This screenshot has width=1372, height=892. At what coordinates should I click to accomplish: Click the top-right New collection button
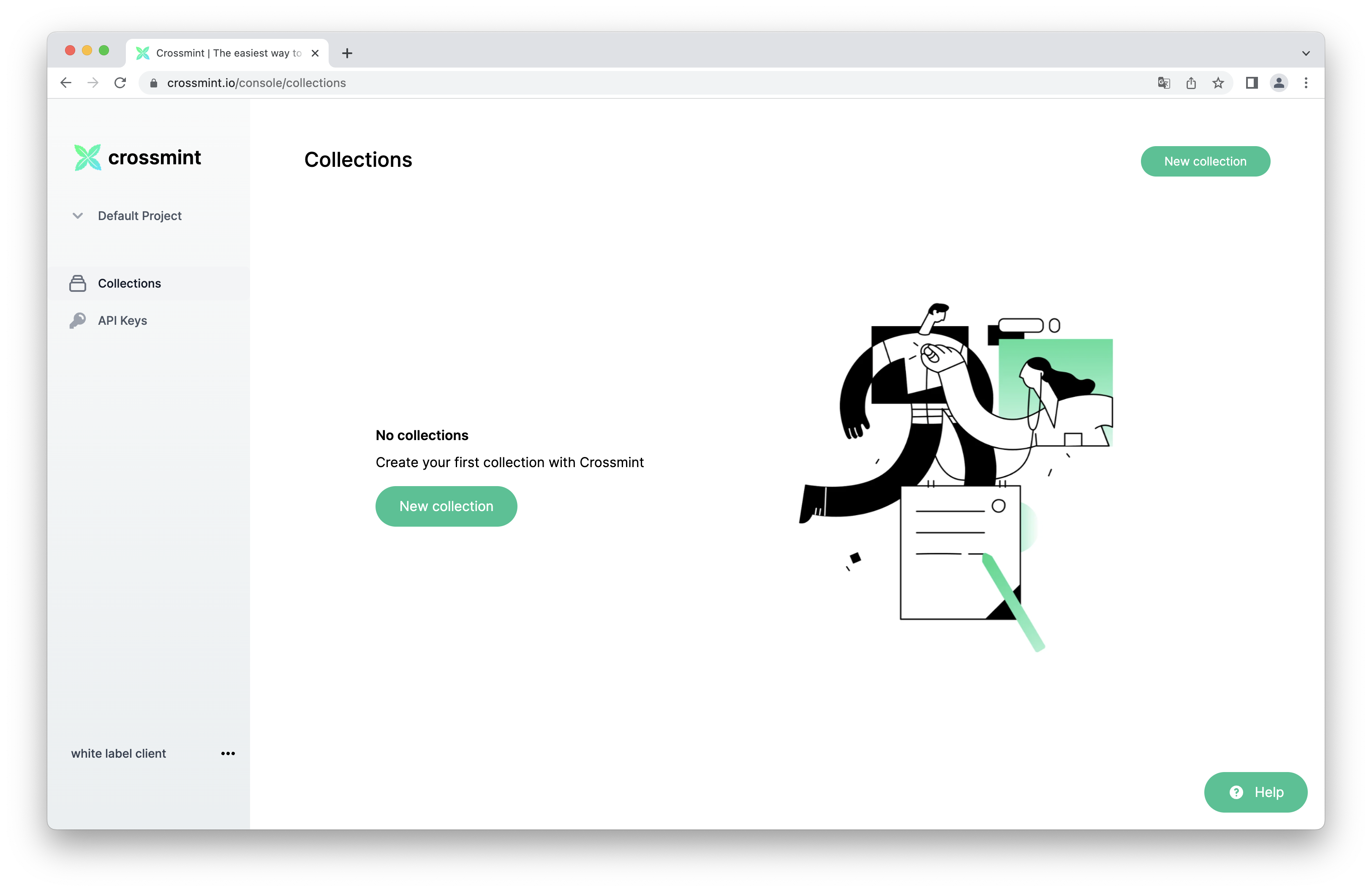(1205, 161)
